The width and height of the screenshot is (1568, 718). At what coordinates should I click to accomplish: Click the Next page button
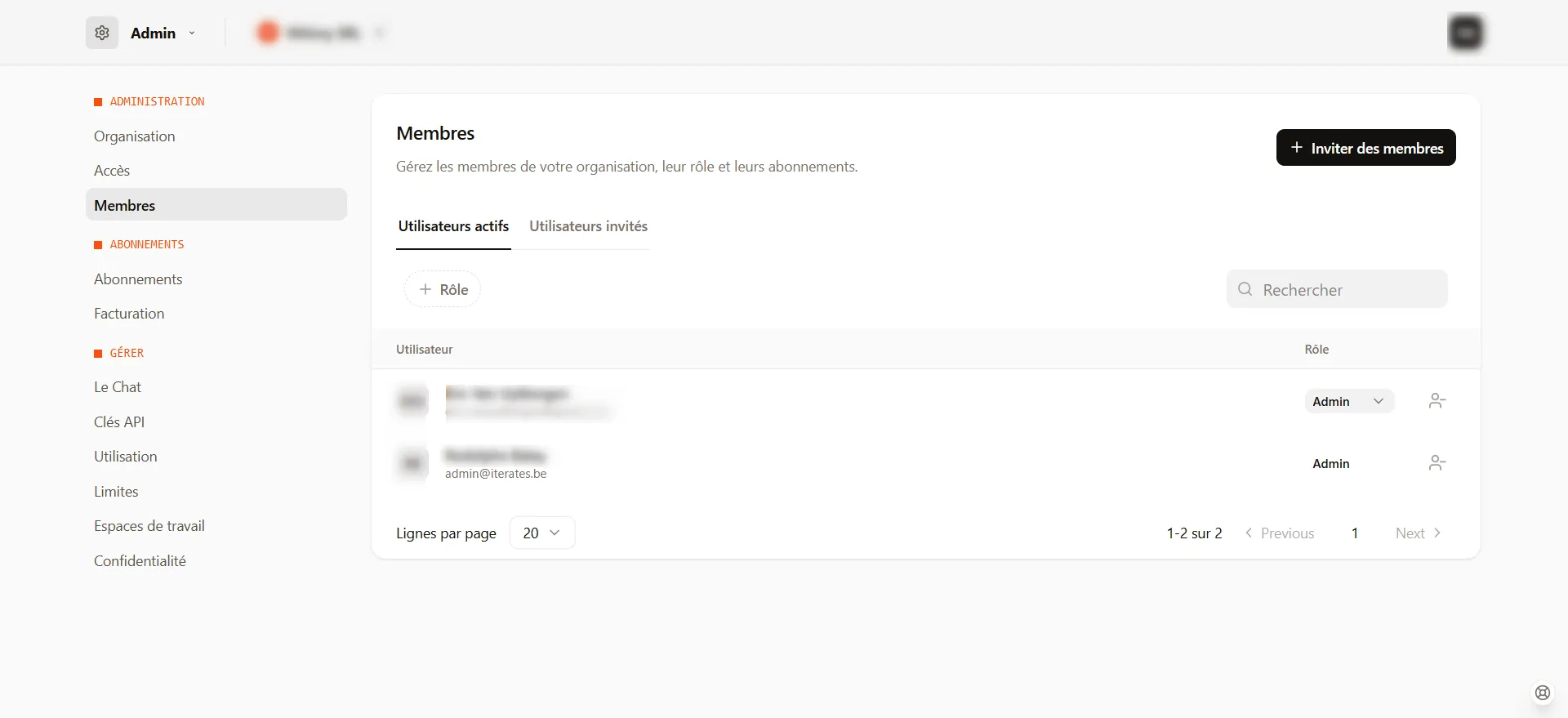(x=1419, y=533)
